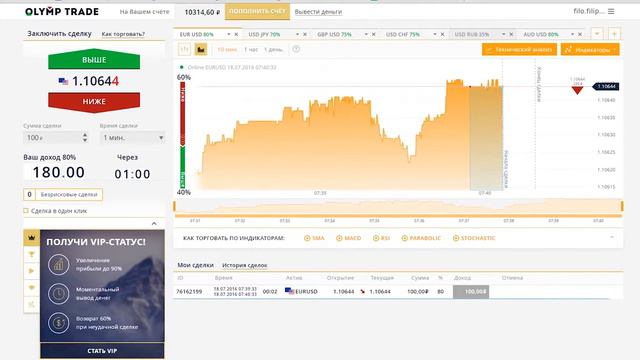Close the AUD USD tab
This screenshot has height=360, width=640.
click(x=580, y=35)
